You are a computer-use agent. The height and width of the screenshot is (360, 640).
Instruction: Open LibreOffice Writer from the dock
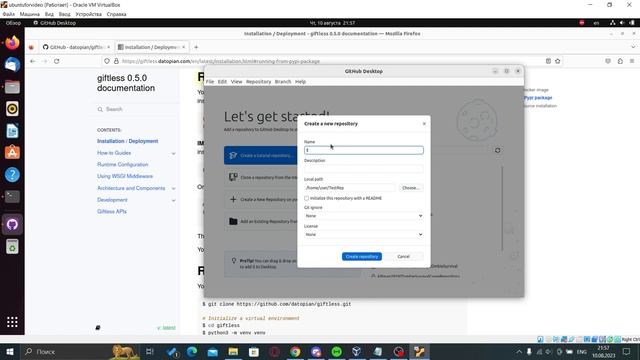pos(12,131)
